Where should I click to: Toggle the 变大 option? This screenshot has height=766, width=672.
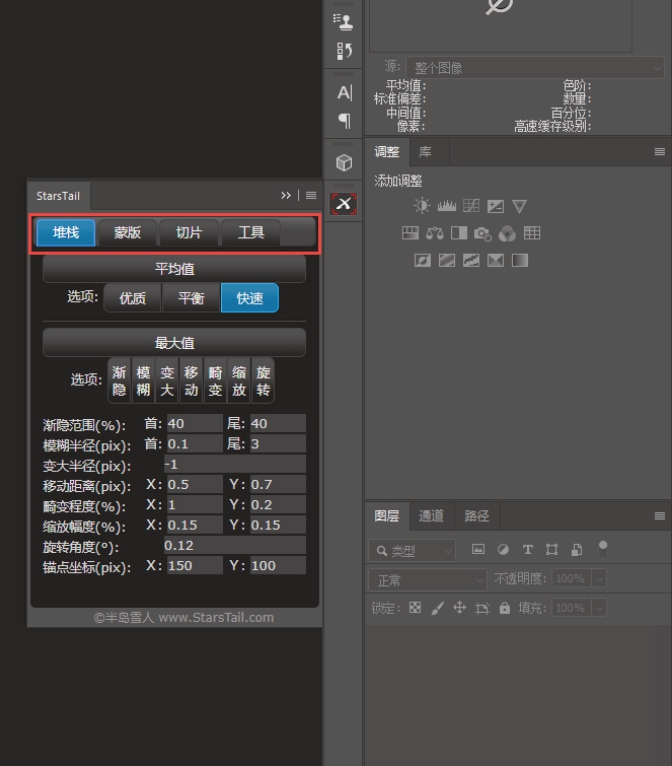pyautogui.click(x=167, y=381)
